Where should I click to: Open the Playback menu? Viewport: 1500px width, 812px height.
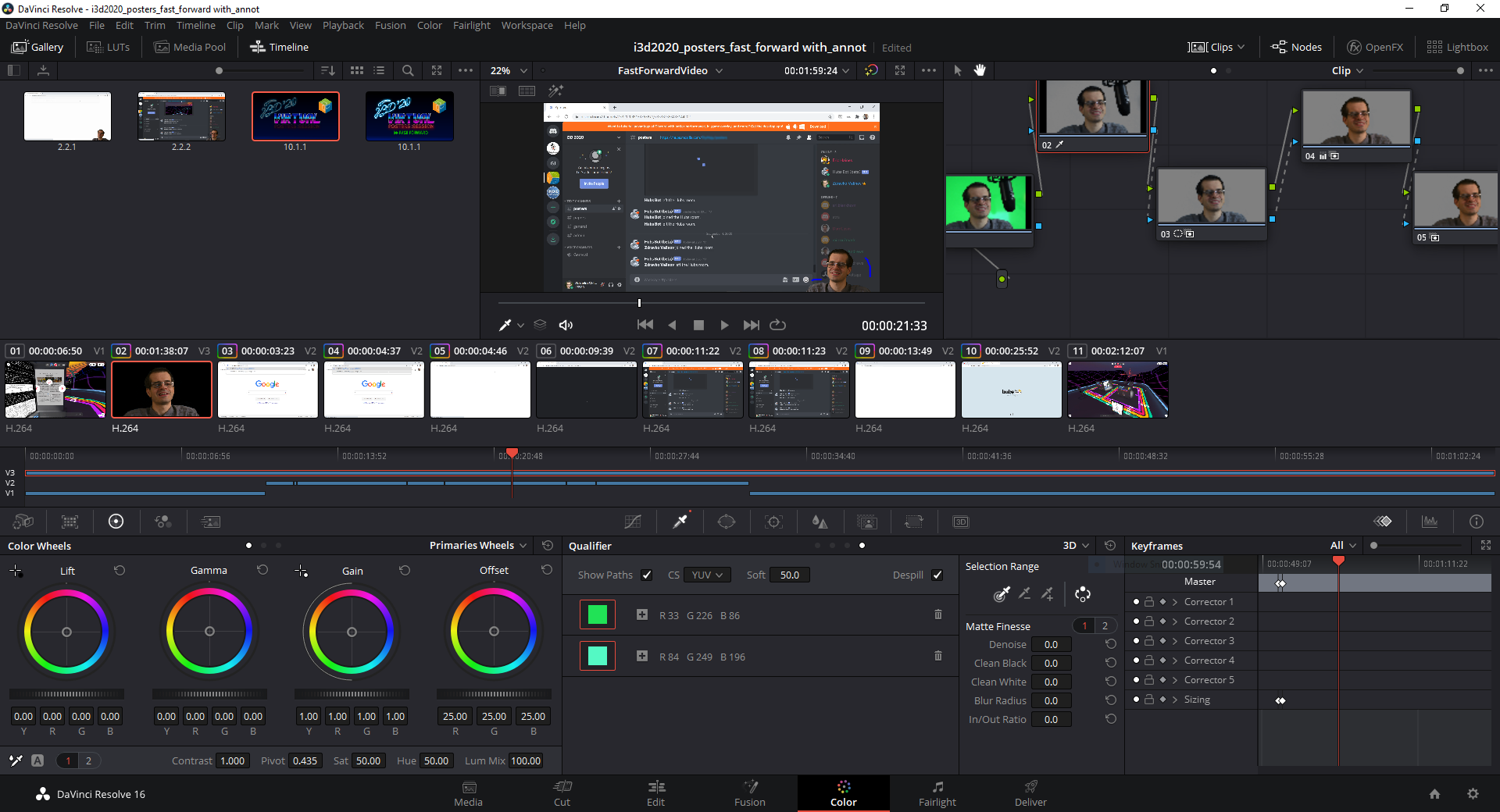[x=342, y=25]
